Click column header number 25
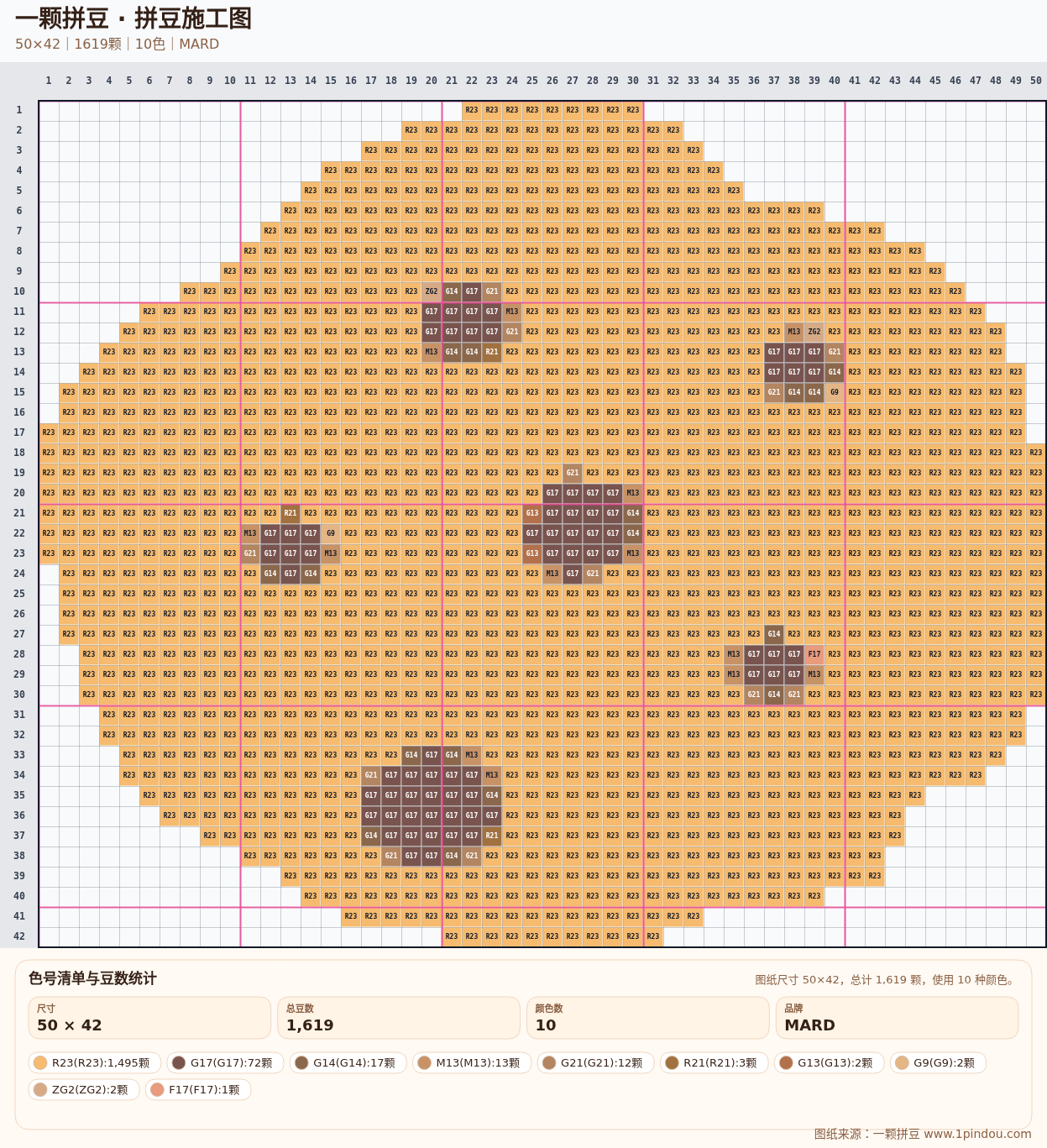This screenshot has height=1148, width=1047. point(532,81)
